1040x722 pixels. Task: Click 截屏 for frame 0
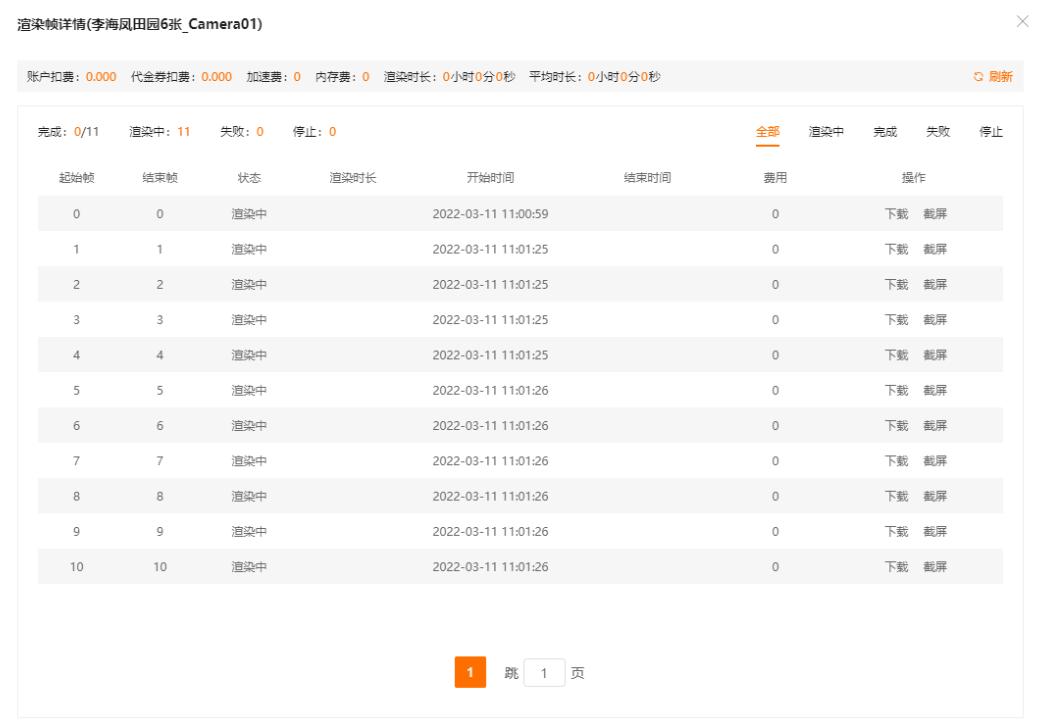pos(933,213)
